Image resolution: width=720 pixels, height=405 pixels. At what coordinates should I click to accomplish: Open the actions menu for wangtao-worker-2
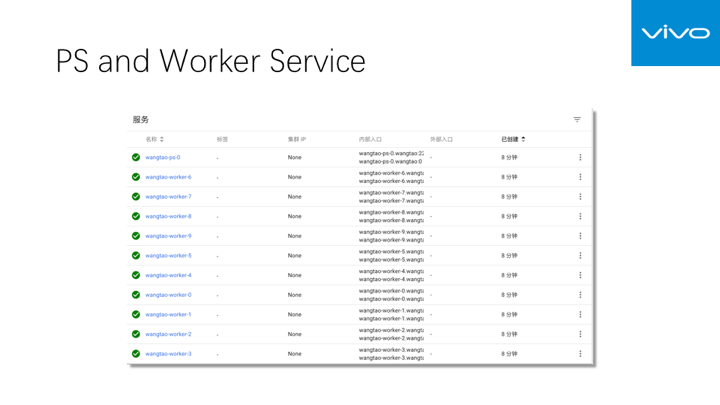[x=580, y=334]
